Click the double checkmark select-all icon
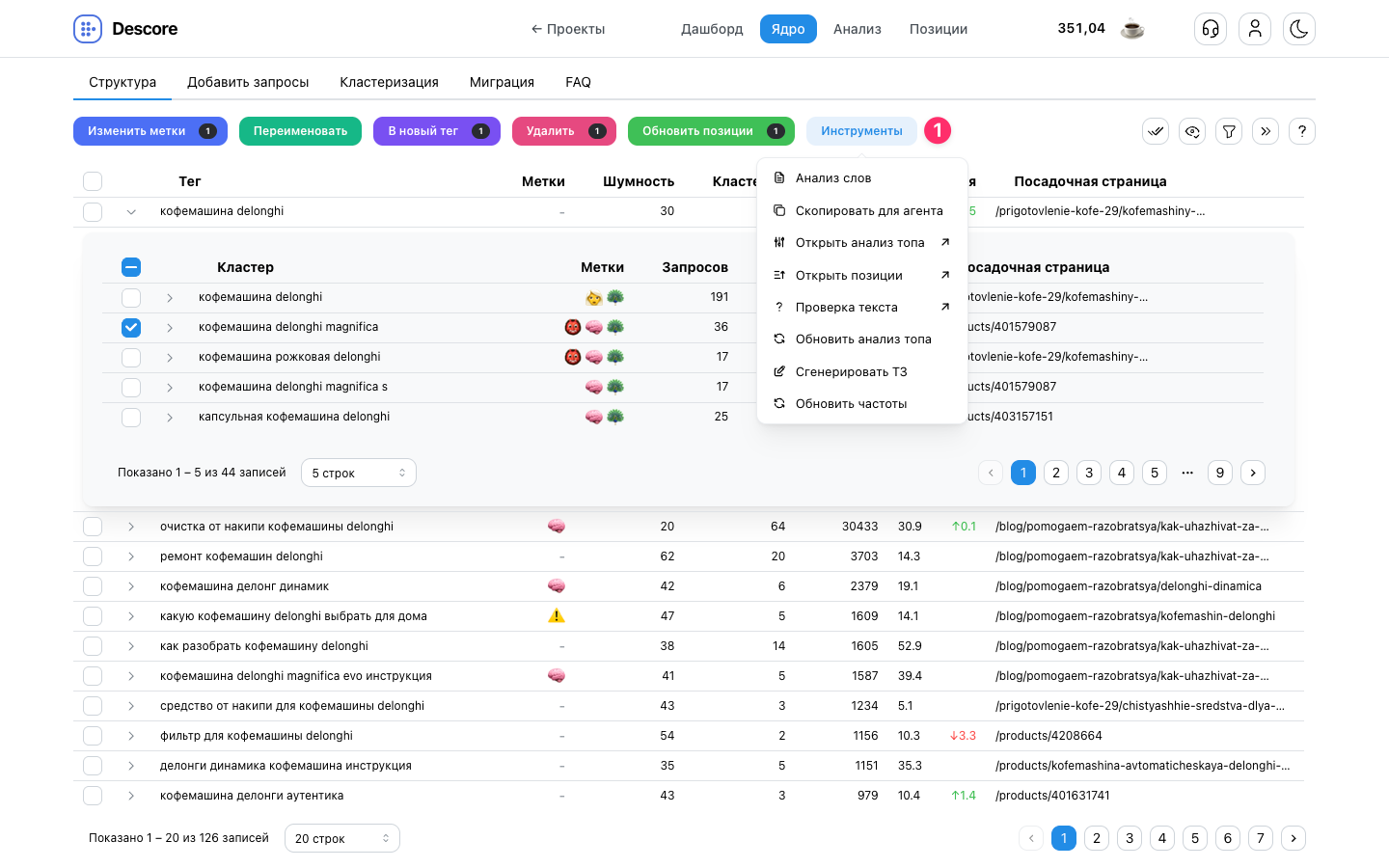Image resolution: width=1389 pixels, height=868 pixels. (1156, 131)
